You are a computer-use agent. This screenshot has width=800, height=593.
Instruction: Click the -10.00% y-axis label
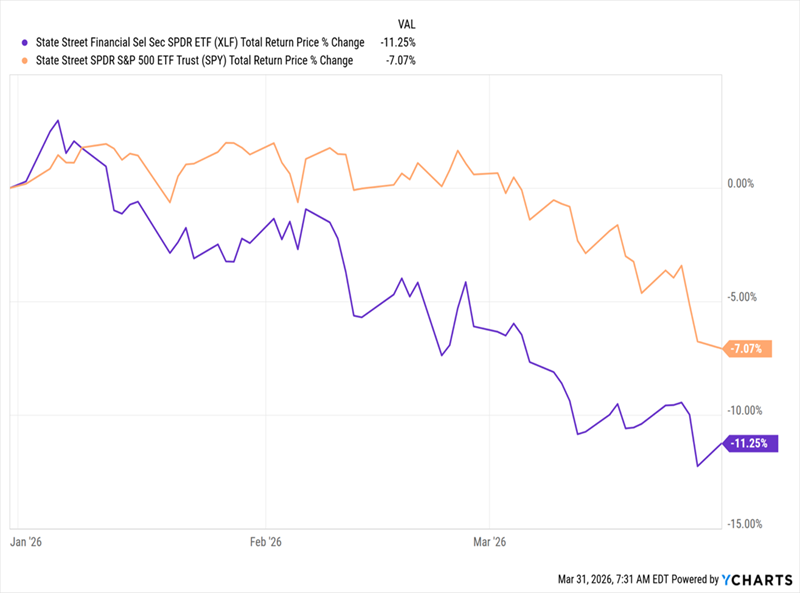pyautogui.click(x=744, y=410)
